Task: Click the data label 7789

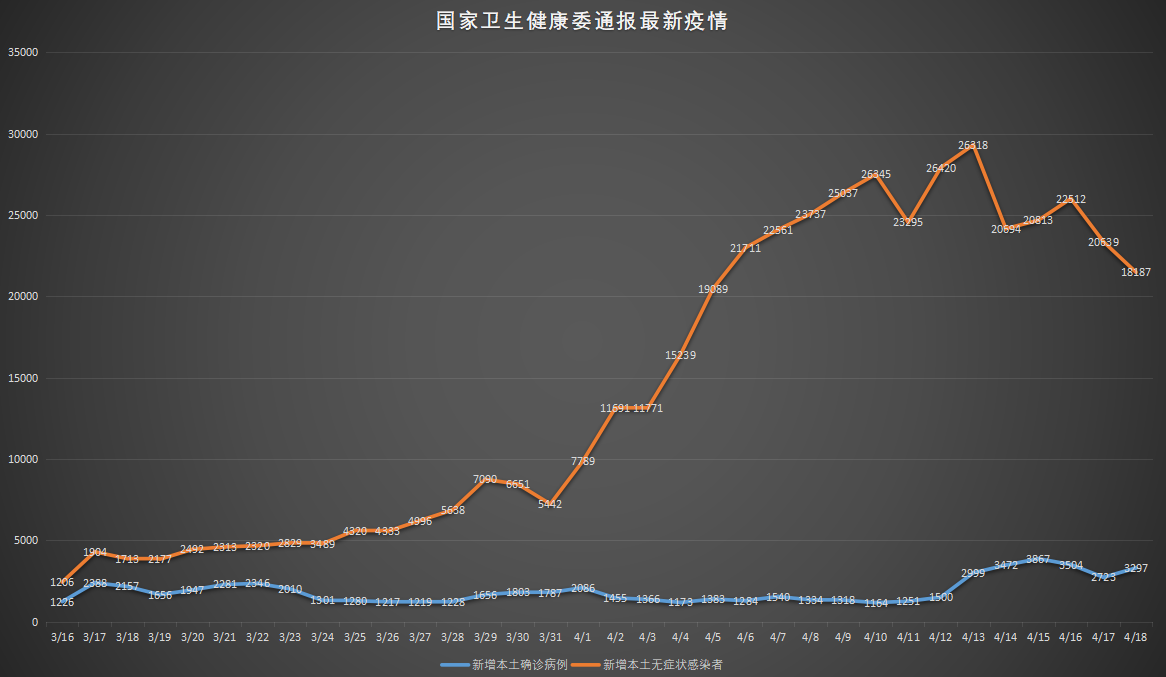Action: pos(583,461)
